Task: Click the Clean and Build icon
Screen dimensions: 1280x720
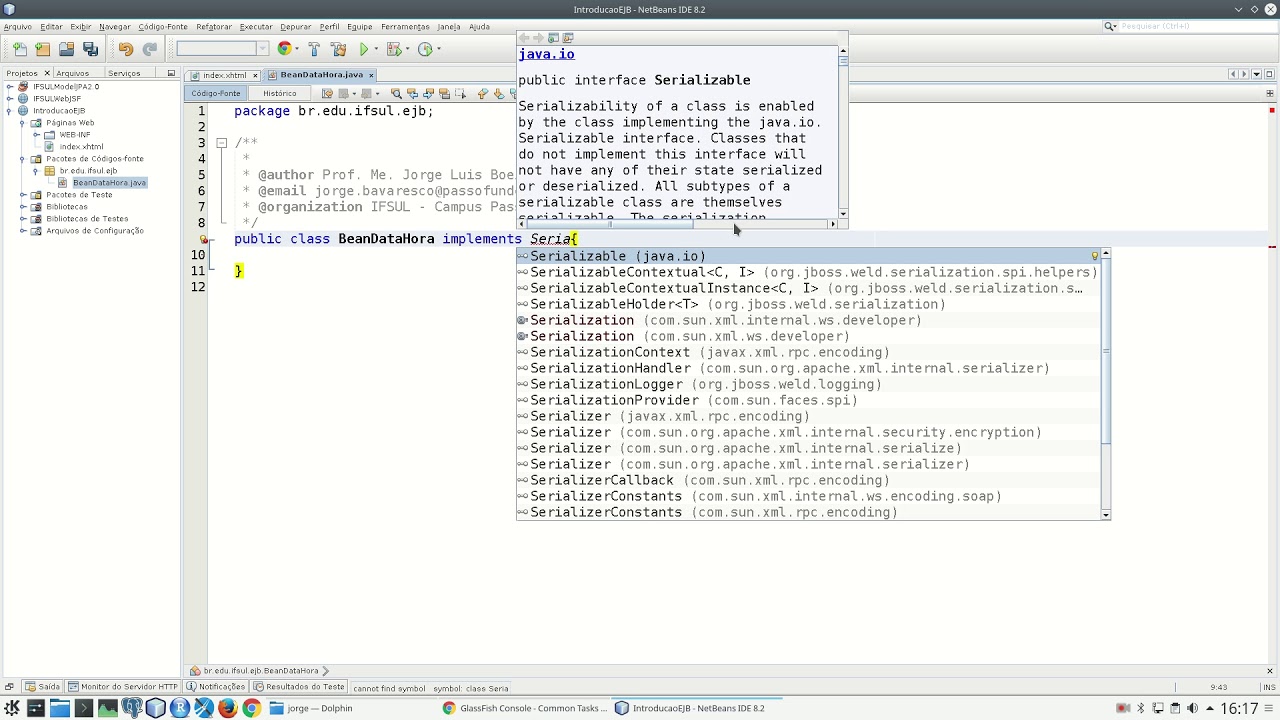Action: pos(338,49)
